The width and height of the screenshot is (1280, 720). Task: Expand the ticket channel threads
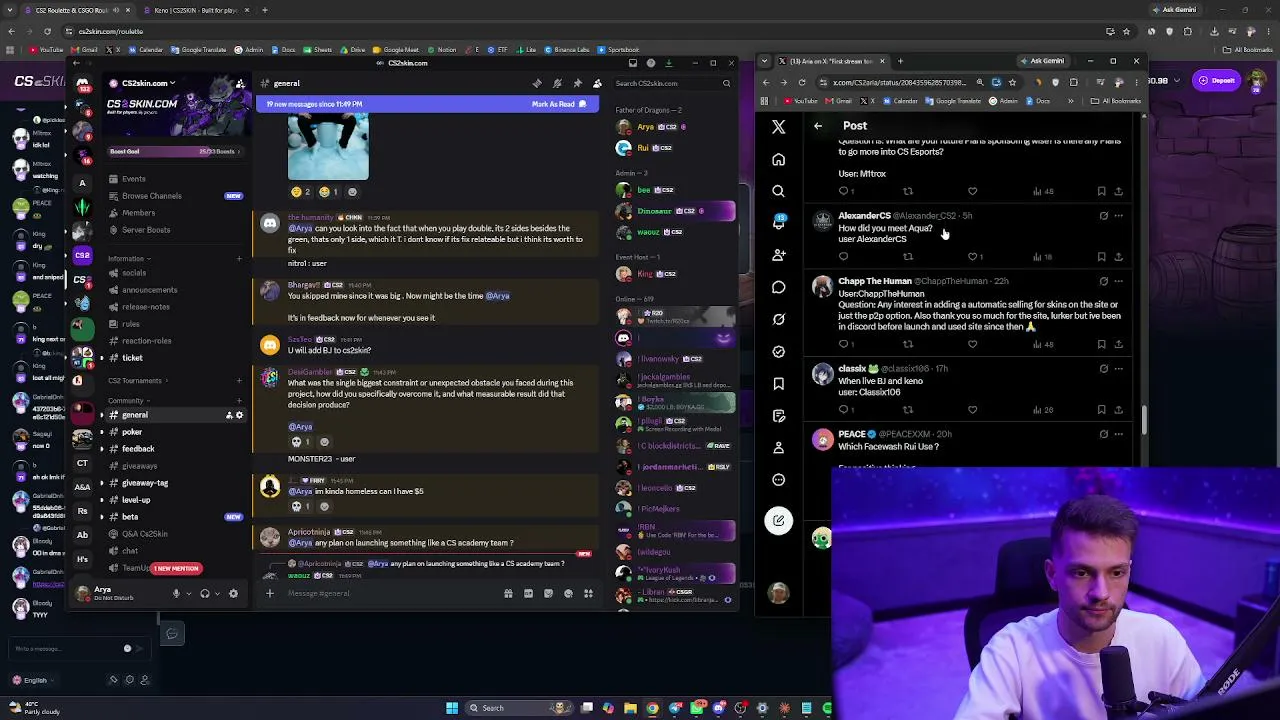tap(101, 358)
